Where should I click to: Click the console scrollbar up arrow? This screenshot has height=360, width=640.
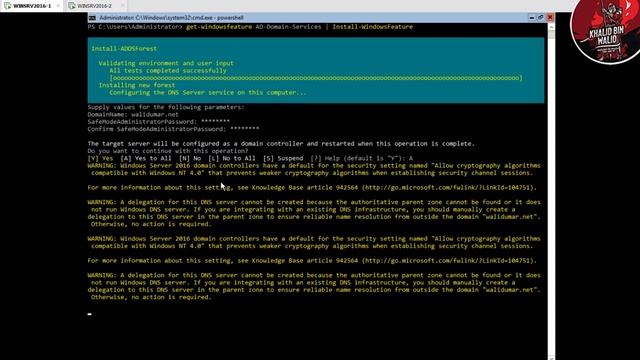tap(551, 27)
